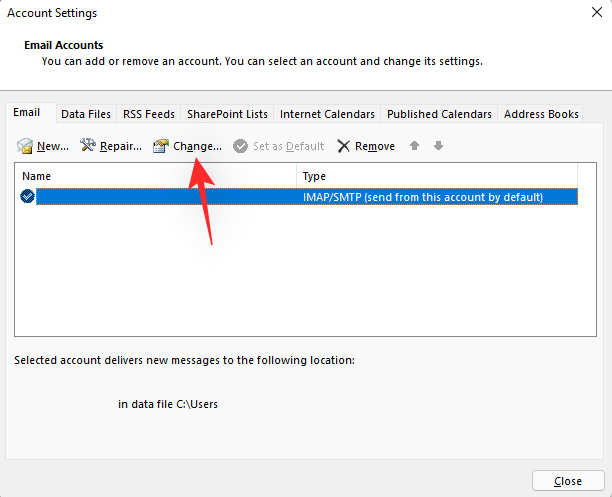
Task: Open the Published Calendars tab
Action: point(439,114)
